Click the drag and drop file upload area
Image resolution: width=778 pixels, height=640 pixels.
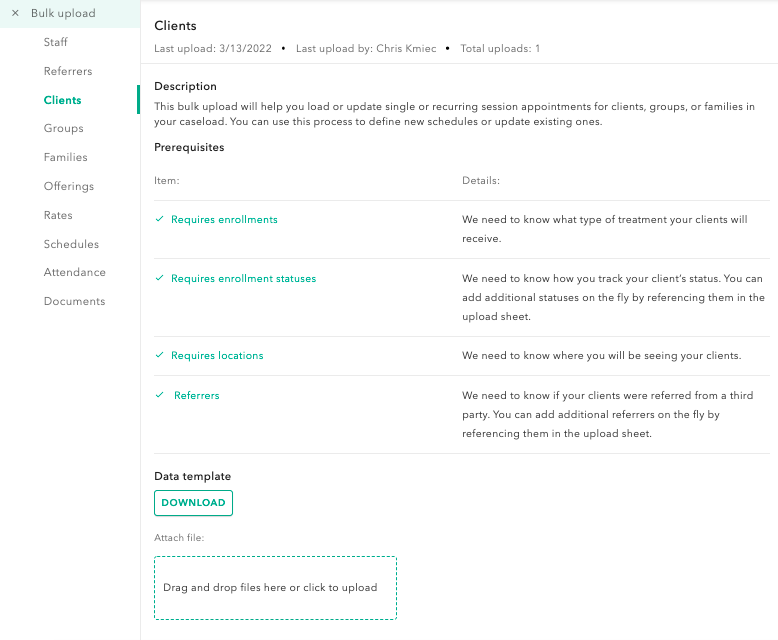tap(275, 587)
